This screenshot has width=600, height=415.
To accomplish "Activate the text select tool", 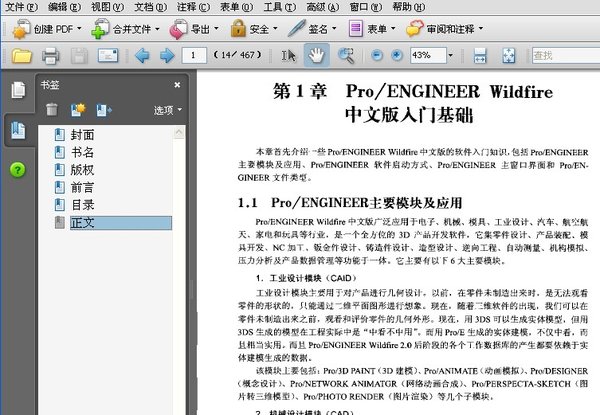I will (x=289, y=56).
